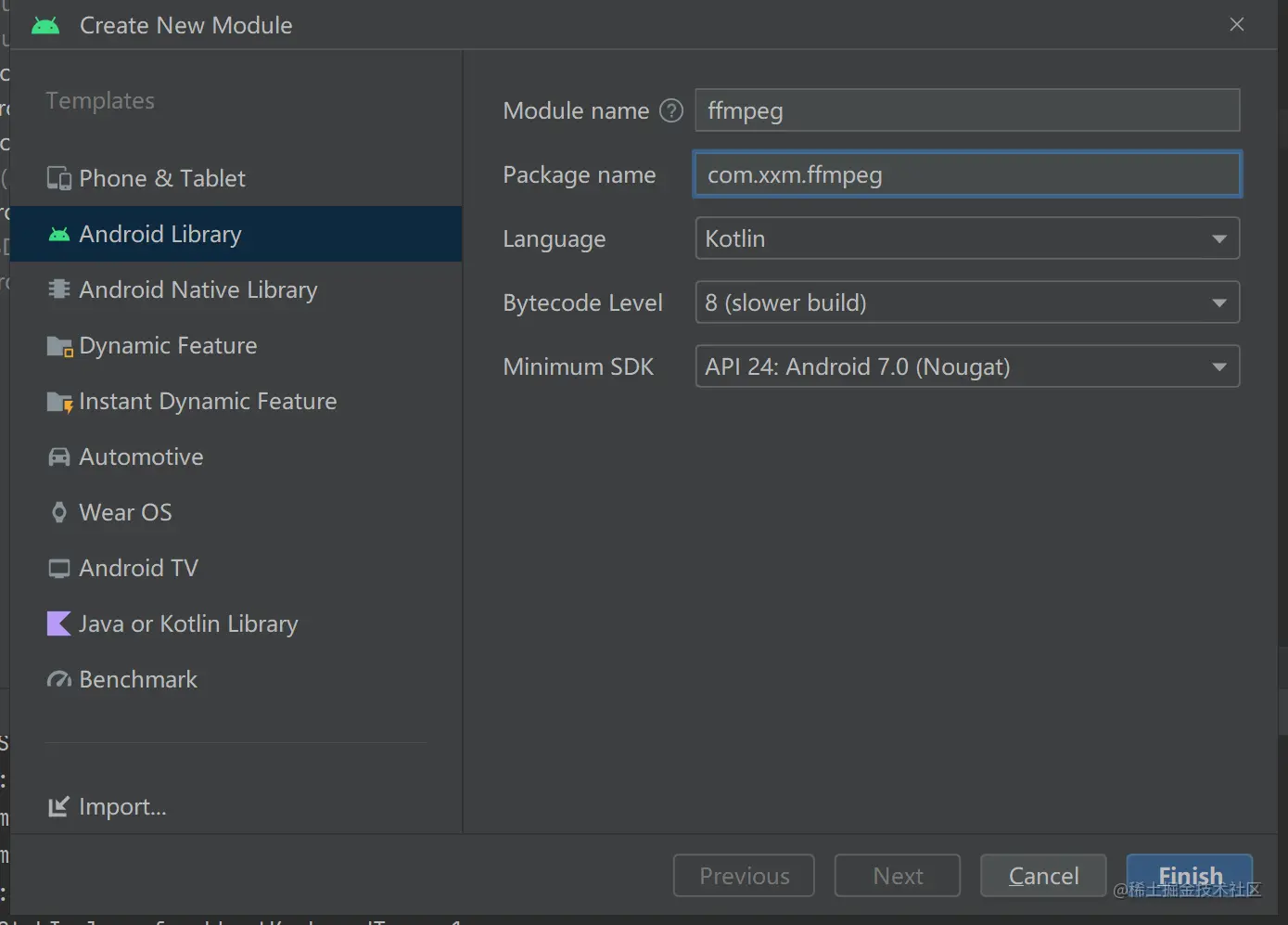
Task: Click the Language label
Action: point(555,239)
